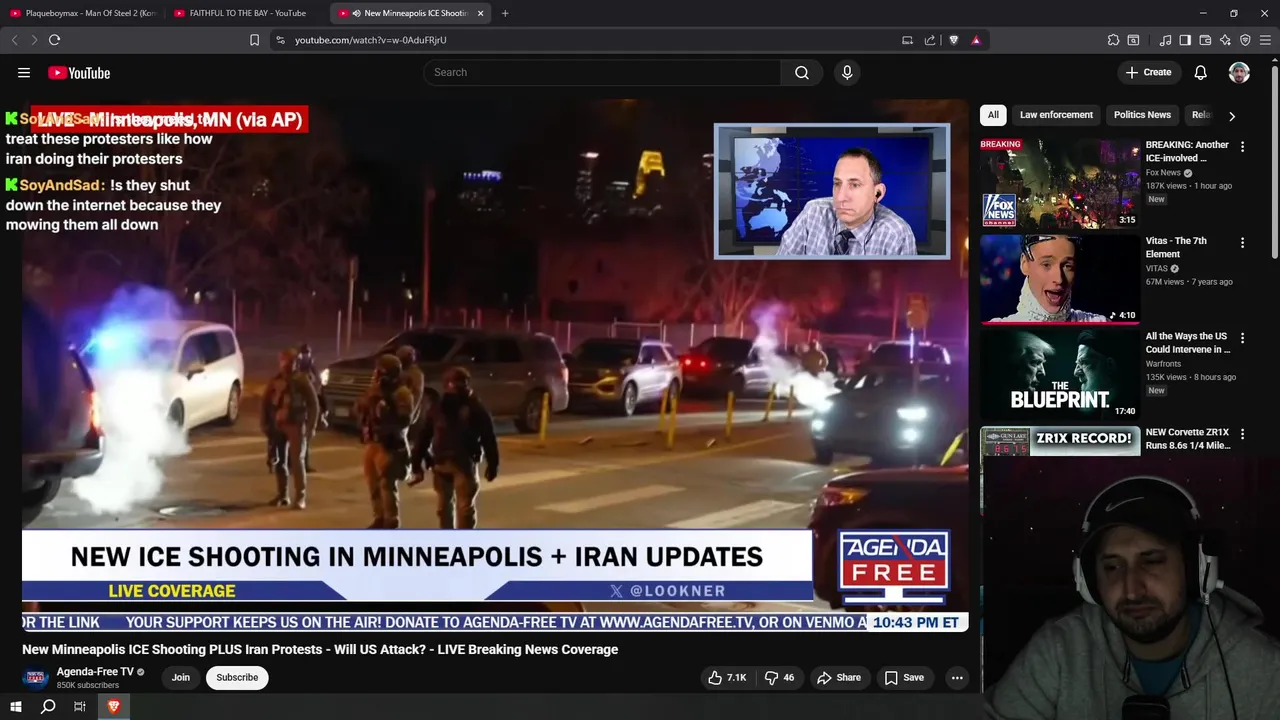Open Leo AI sparkle icon
The image size is (1280, 720).
pyautogui.click(x=1225, y=40)
